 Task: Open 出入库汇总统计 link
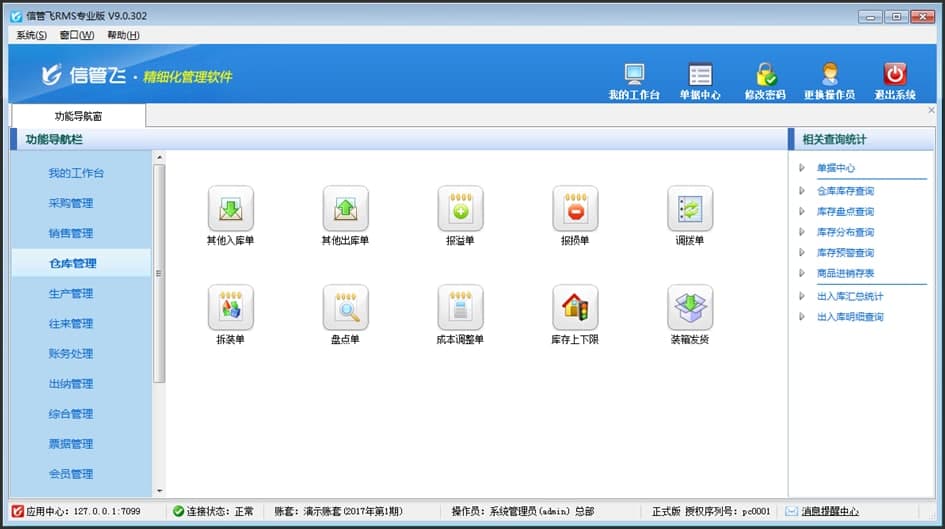tap(850, 296)
